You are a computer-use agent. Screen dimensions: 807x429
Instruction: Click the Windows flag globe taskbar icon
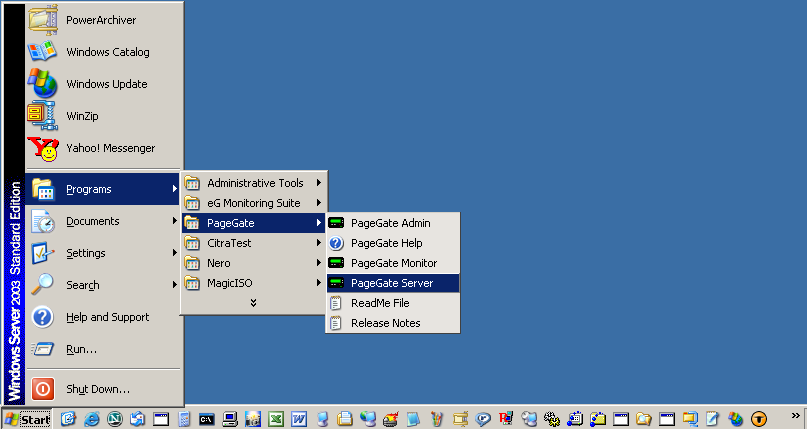click(735, 419)
